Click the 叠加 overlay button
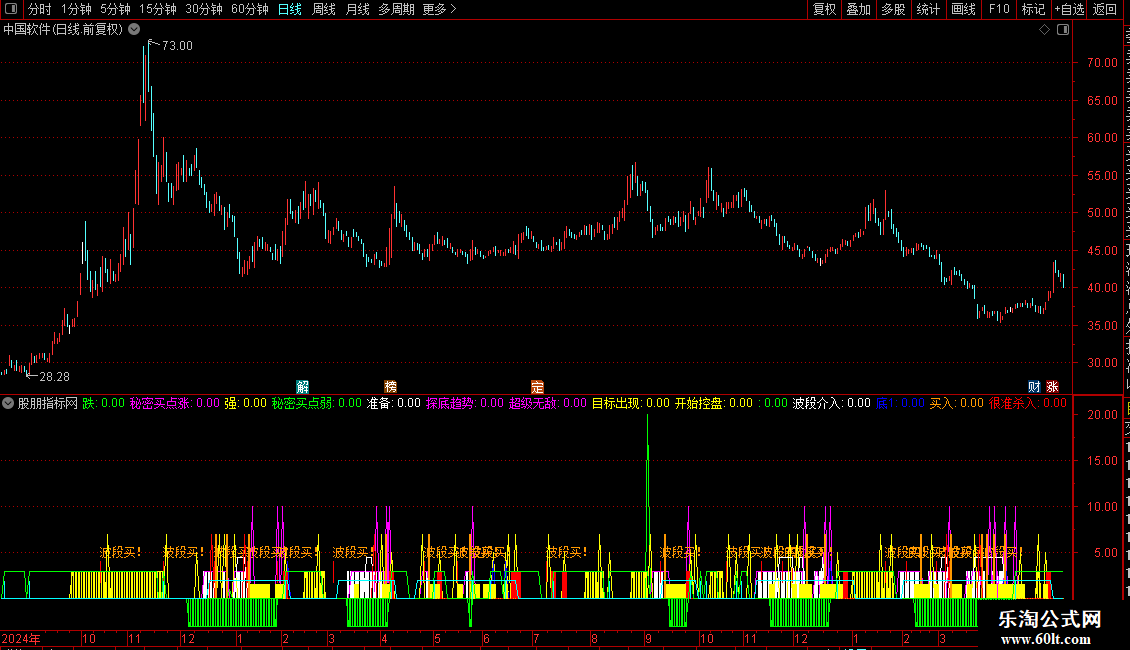 (859, 9)
